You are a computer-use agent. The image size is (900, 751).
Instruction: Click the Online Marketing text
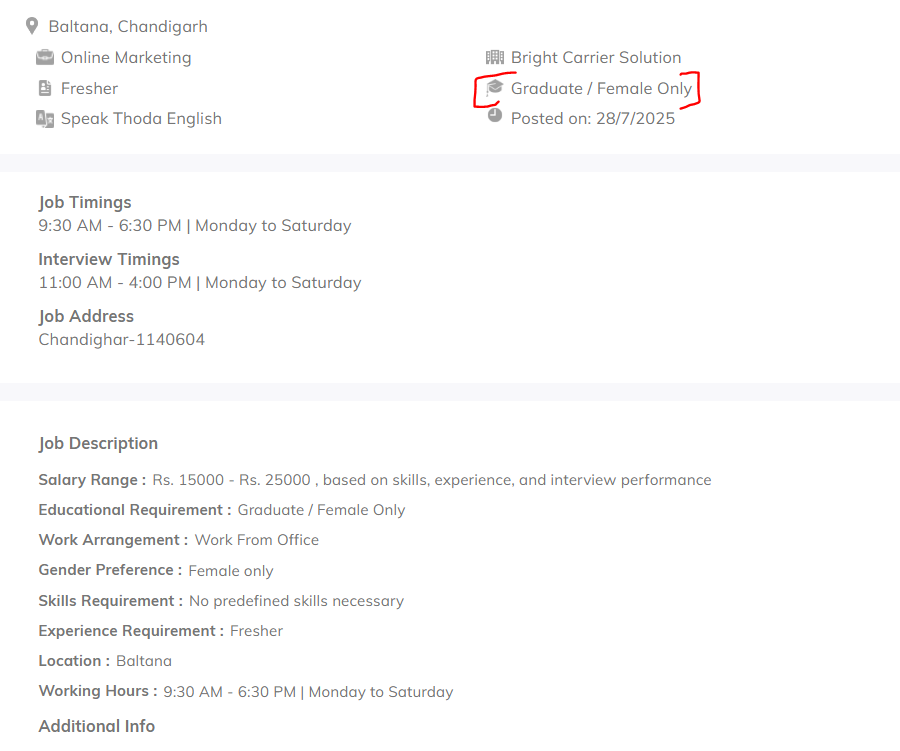(x=126, y=58)
